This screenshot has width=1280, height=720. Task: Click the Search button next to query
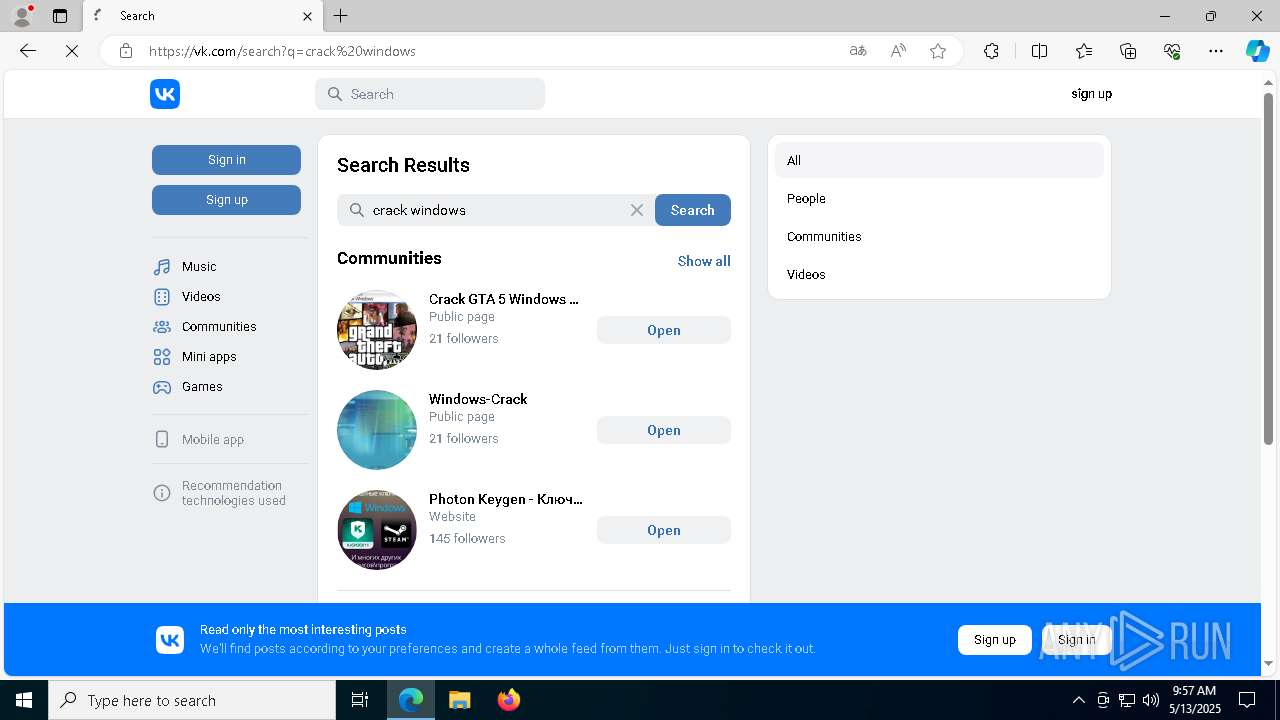tap(693, 210)
